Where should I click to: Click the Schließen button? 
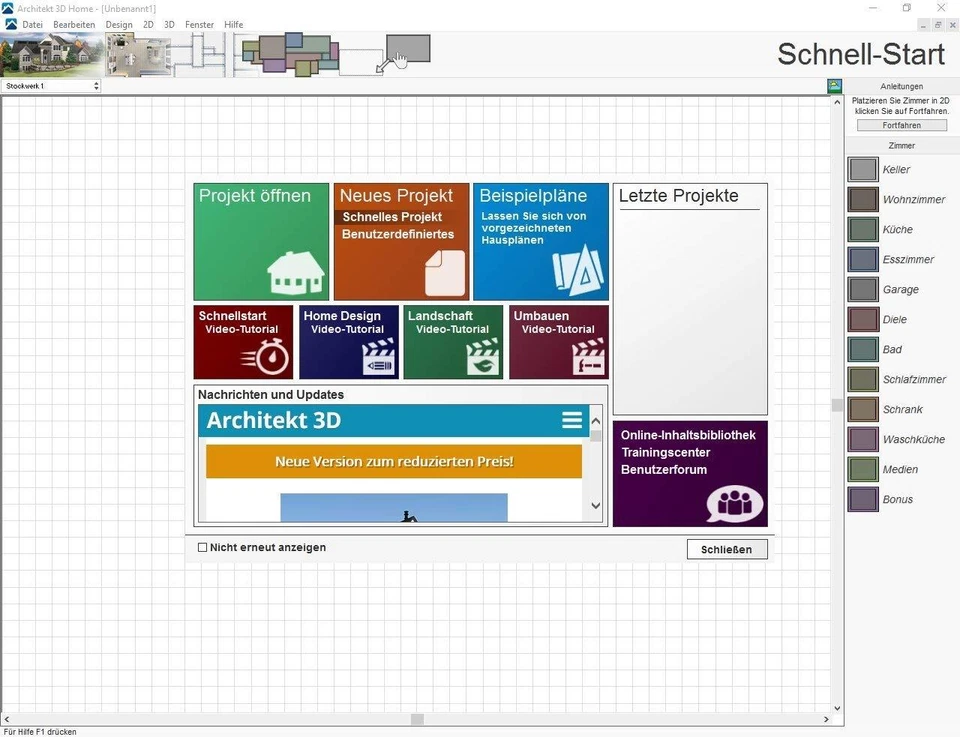tap(726, 548)
